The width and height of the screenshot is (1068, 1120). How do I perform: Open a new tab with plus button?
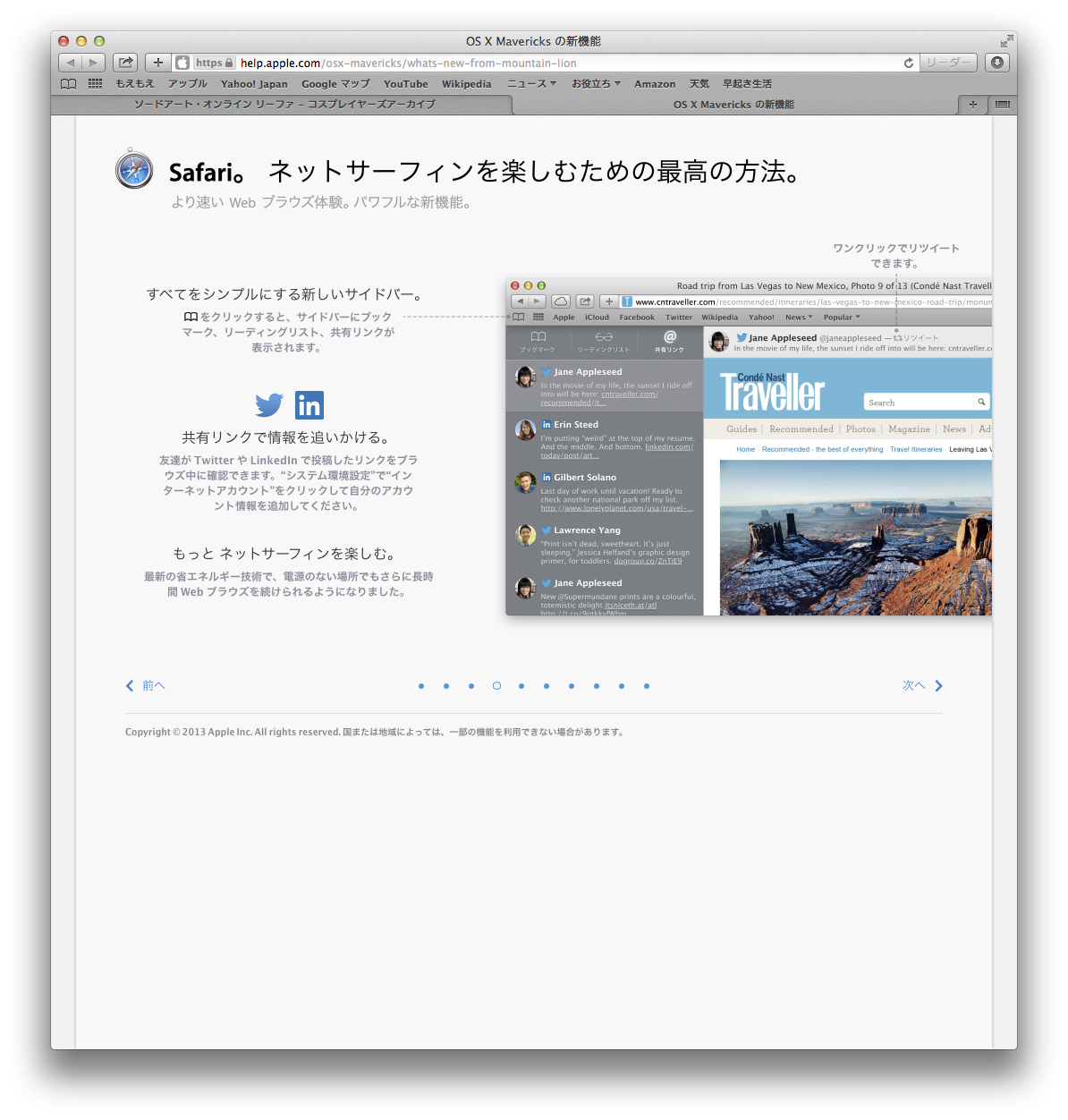973,105
